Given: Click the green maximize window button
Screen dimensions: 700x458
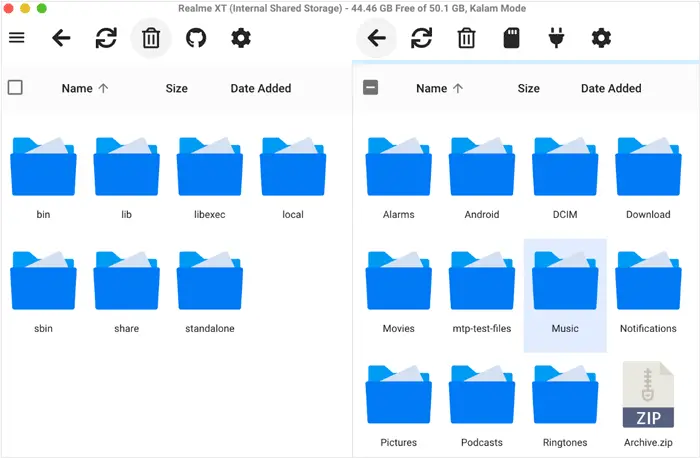Looking at the screenshot, I should click(42, 8).
